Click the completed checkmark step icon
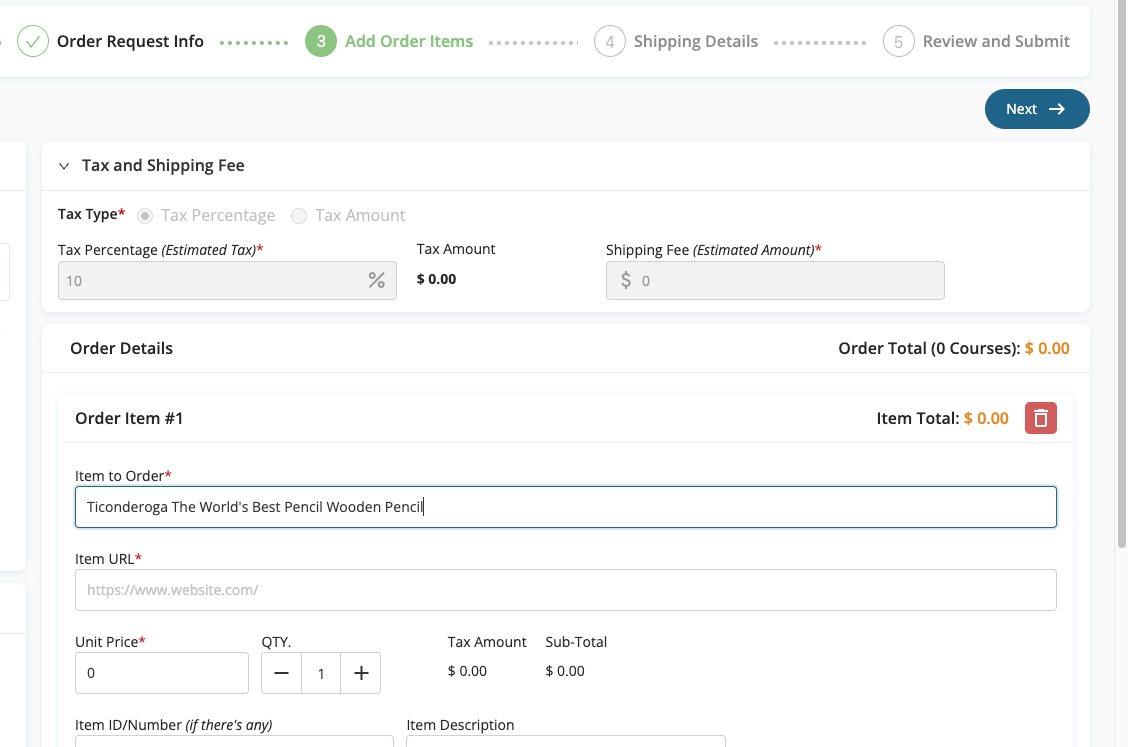 [32, 42]
